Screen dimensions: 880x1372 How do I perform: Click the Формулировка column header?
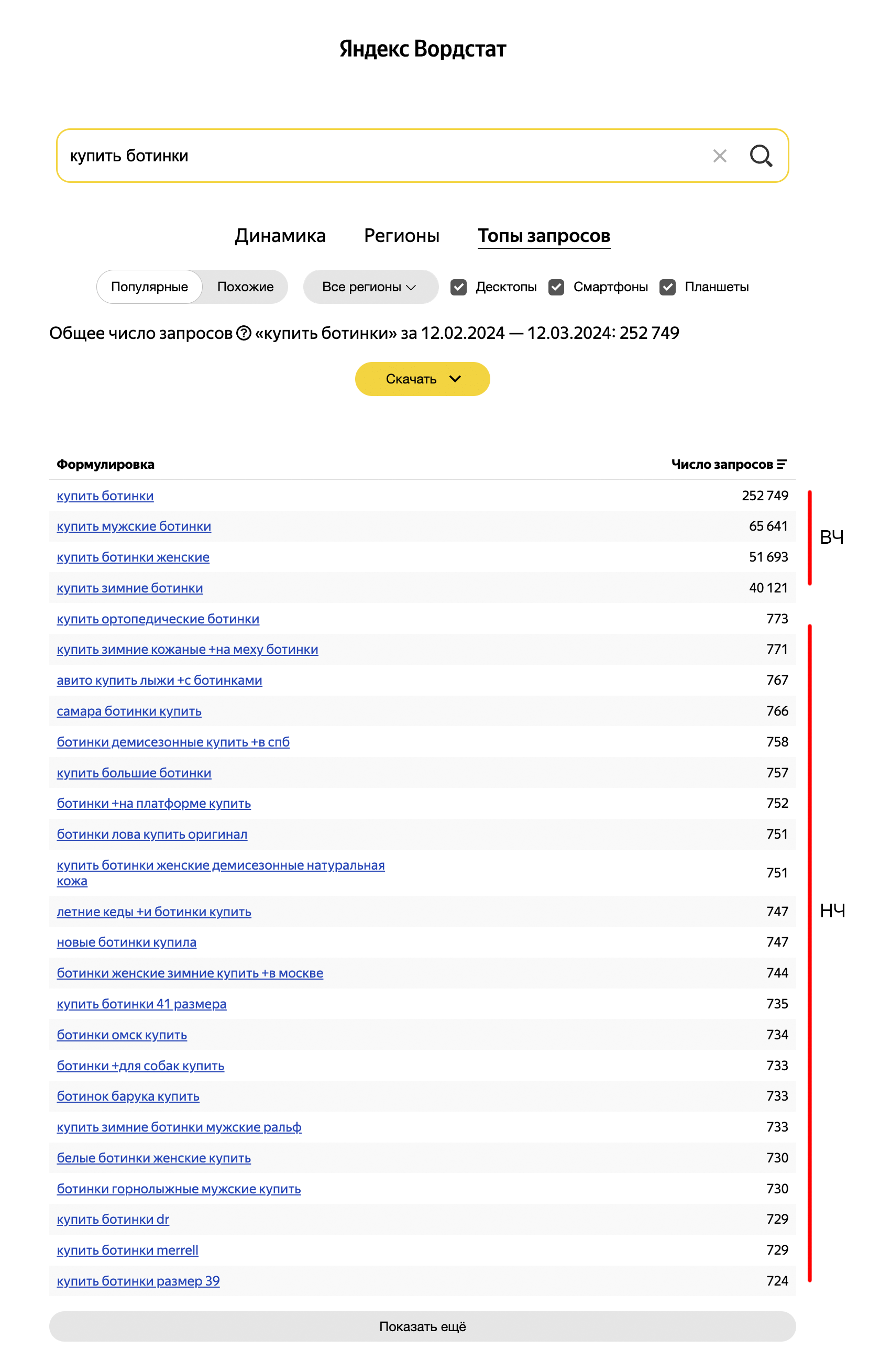(x=105, y=464)
